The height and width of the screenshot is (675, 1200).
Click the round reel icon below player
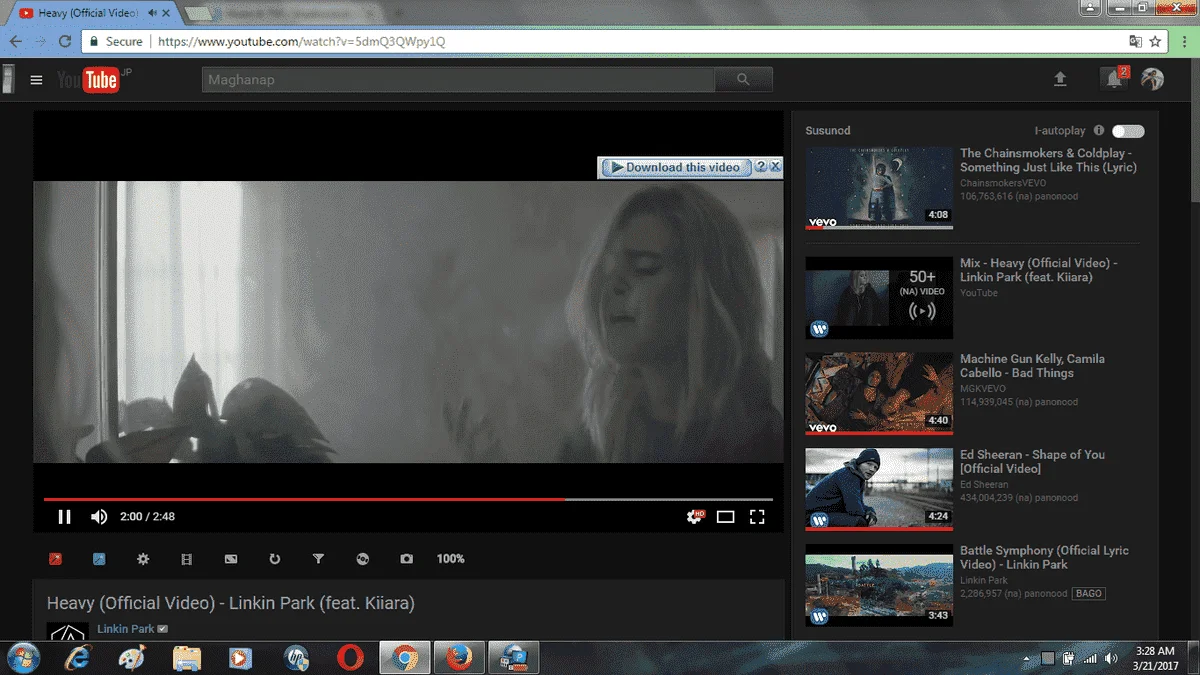[363, 559]
